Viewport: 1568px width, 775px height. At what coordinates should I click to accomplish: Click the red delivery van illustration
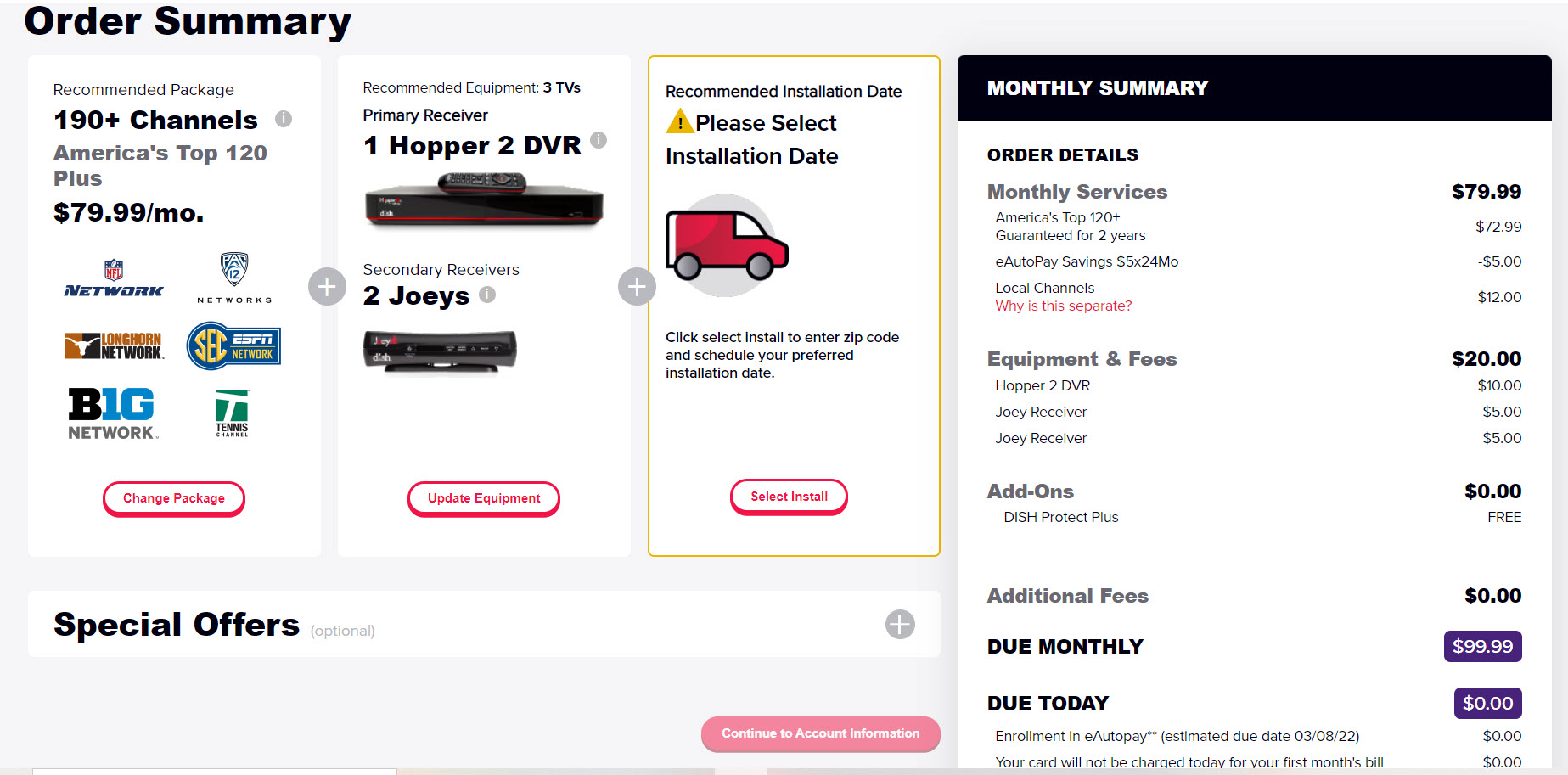coord(726,245)
